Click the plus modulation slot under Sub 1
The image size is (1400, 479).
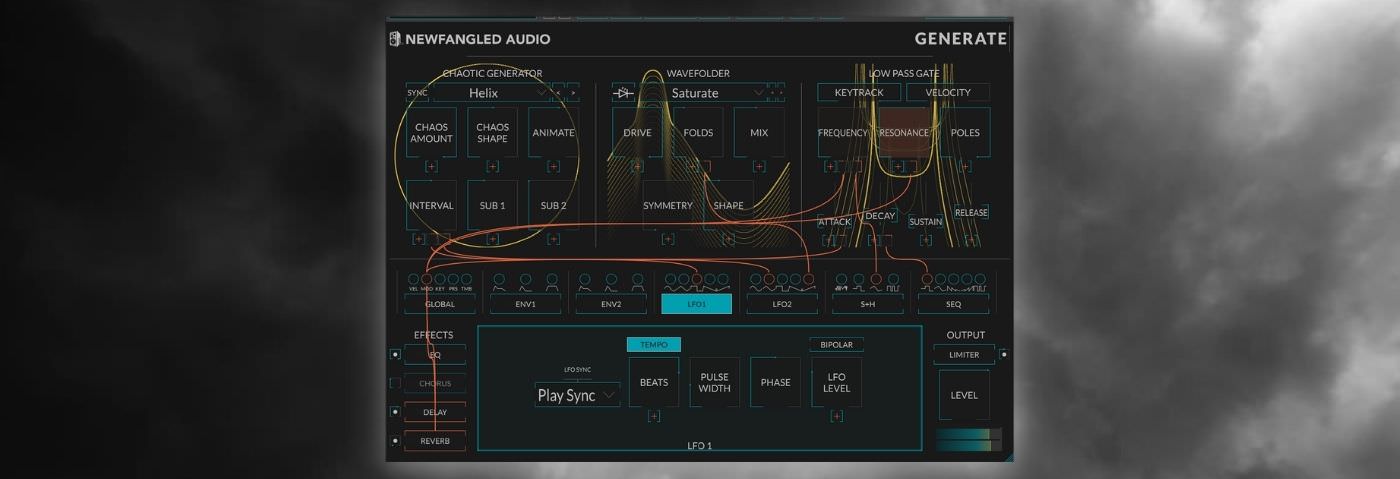coord(493,239)
